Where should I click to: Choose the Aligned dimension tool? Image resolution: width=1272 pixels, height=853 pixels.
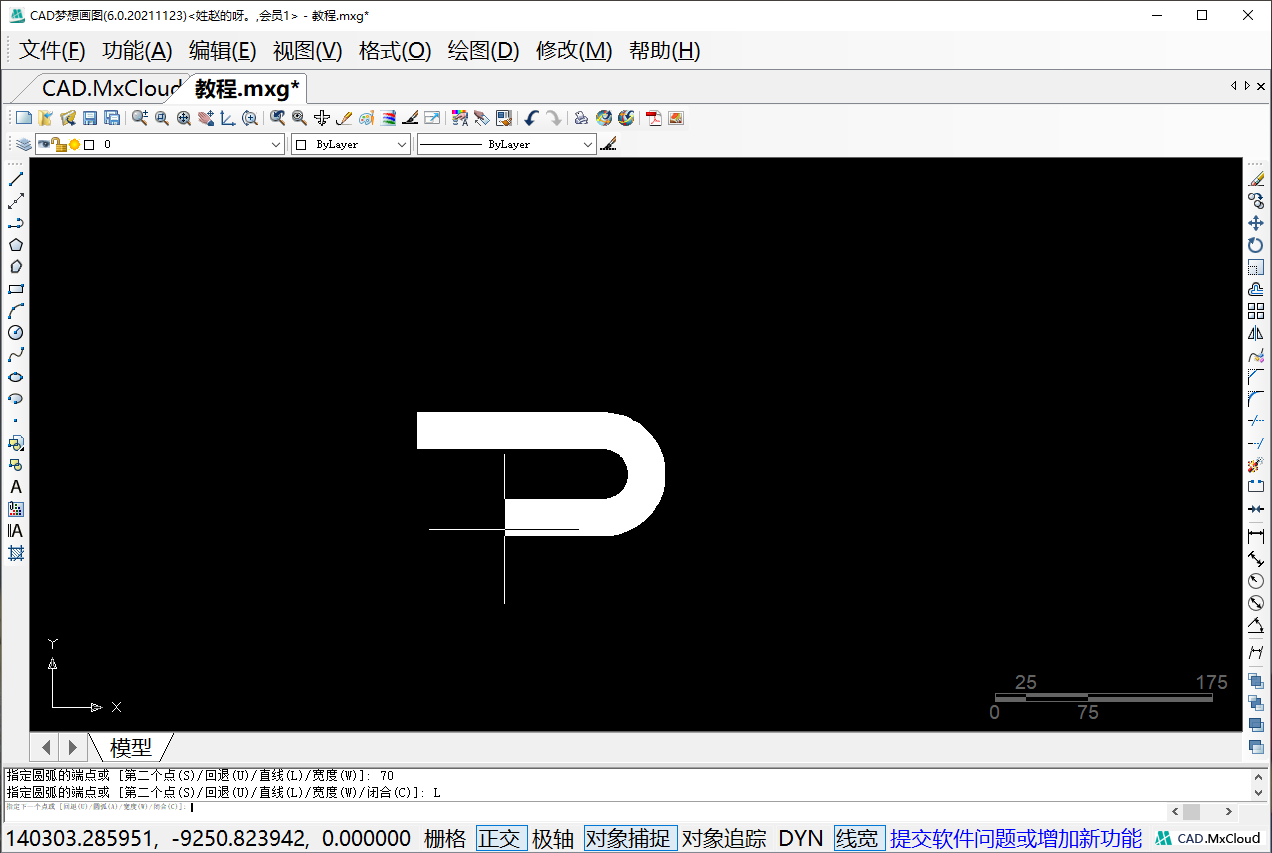[x=1256, y=559]
